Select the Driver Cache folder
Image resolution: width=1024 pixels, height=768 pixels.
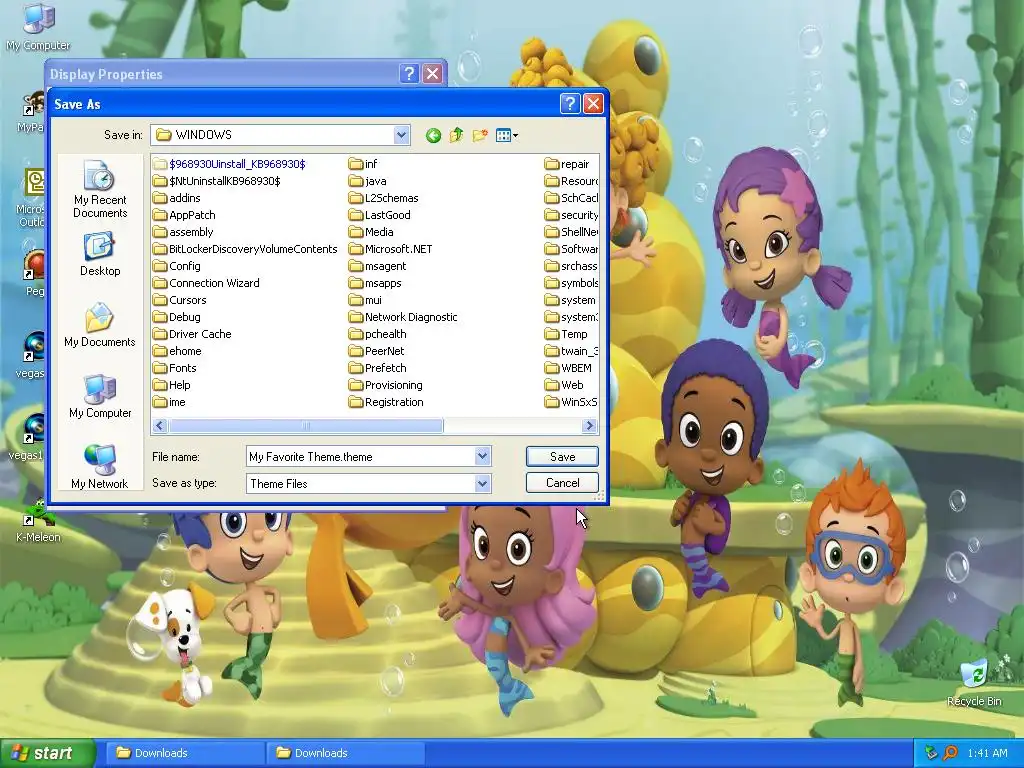pyautogui.click(x=192, y=334)
